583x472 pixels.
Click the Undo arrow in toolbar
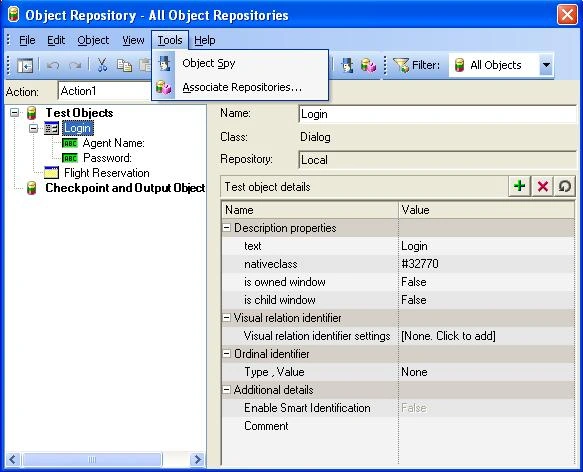point(53,65)
